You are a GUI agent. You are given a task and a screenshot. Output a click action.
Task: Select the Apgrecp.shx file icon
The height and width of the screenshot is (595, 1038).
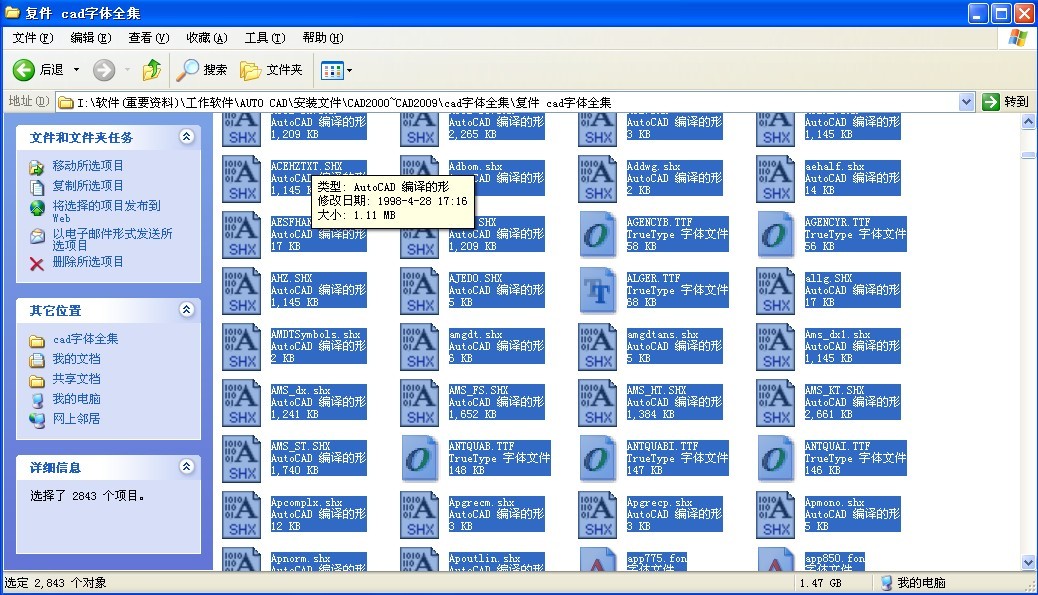coord(597,514)
